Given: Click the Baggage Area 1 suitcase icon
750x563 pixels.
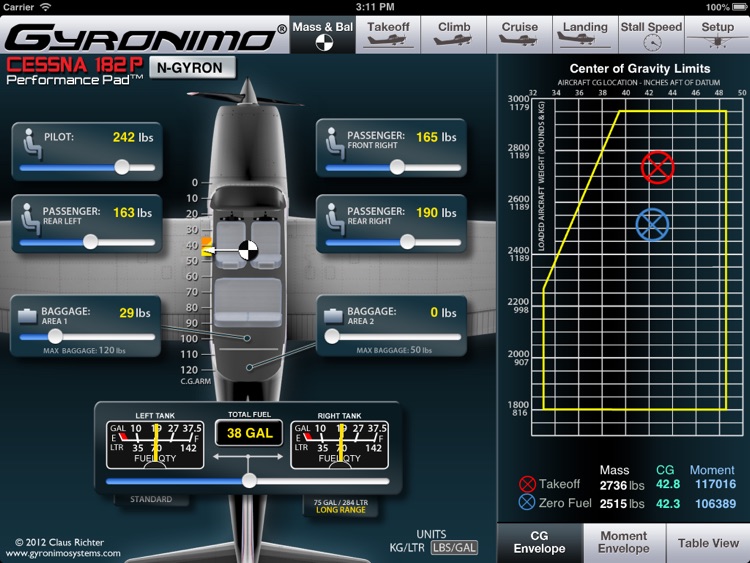Looking at the screenshot, I should pos(27,316).
